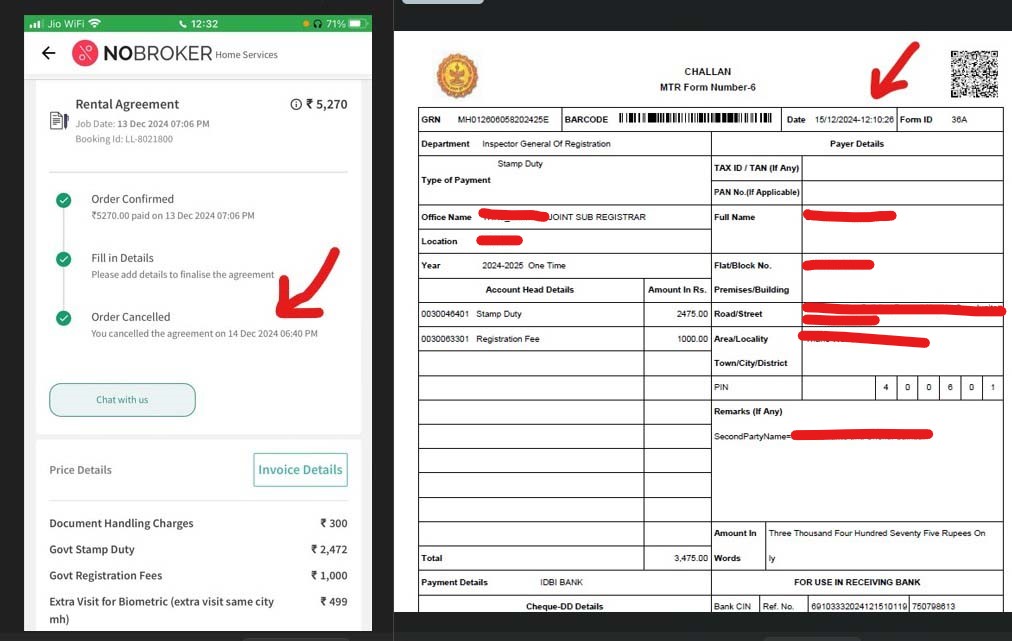Viewport: 1012px width, 641px height.
Task: Open Invoice Details
Action: (x=300, y=470)
